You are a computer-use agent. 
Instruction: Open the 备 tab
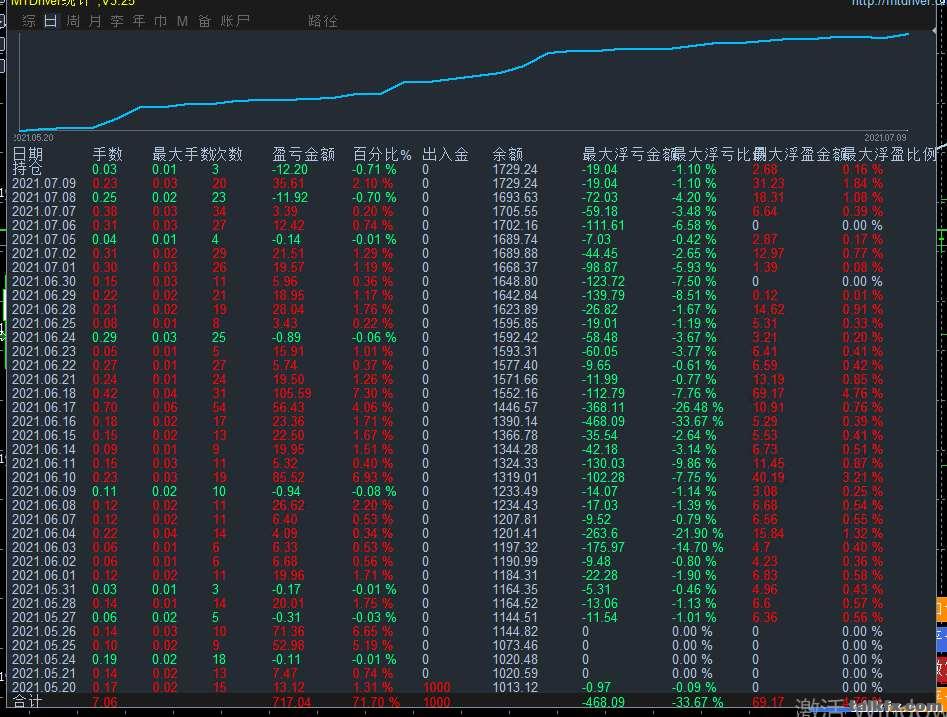pos(205,21)
